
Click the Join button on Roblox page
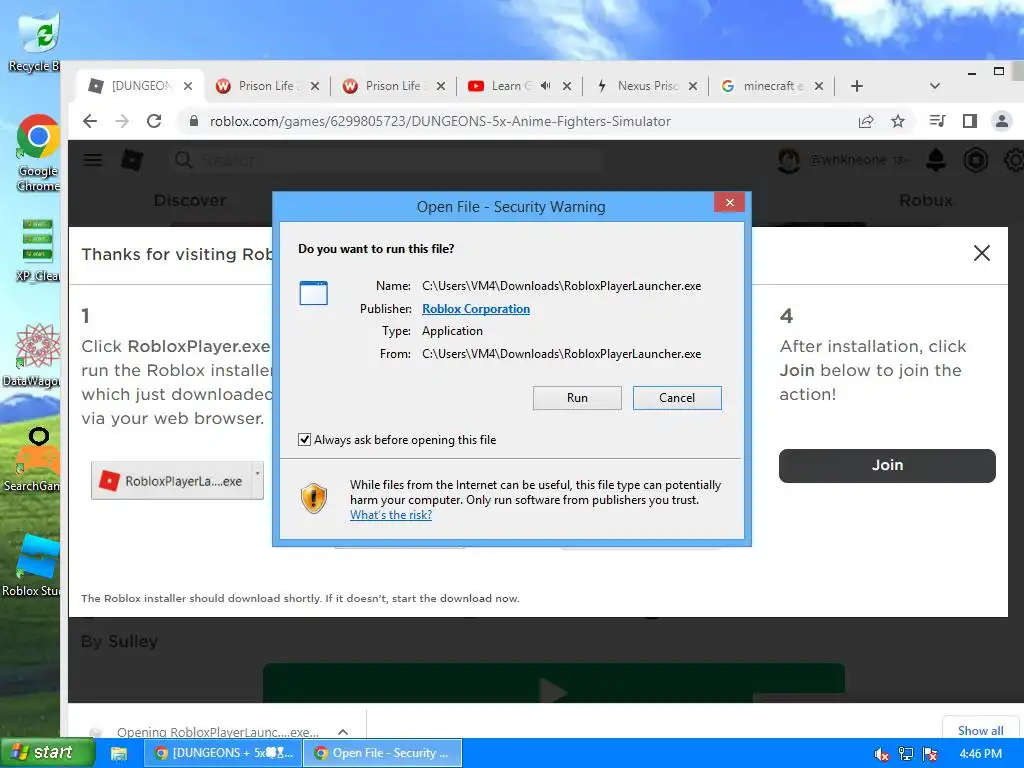(887, 466)
